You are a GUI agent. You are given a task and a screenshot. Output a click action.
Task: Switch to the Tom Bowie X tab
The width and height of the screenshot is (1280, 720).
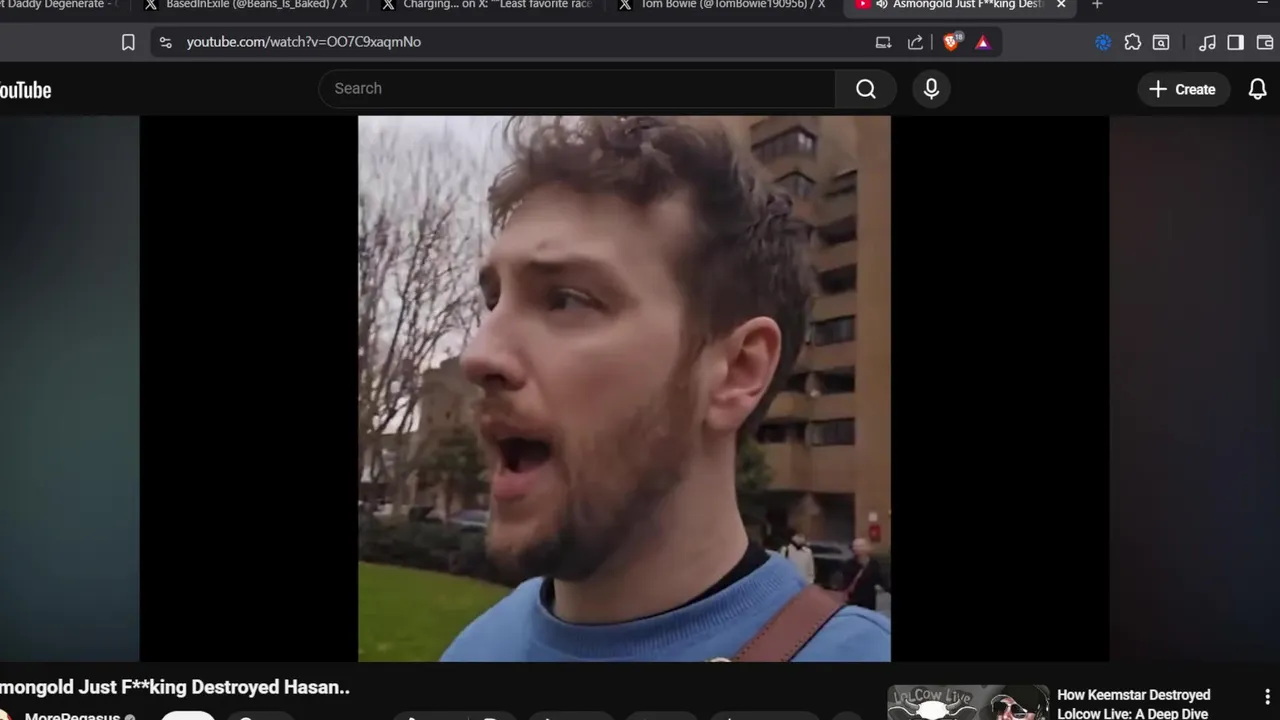(x=723, y=5)
